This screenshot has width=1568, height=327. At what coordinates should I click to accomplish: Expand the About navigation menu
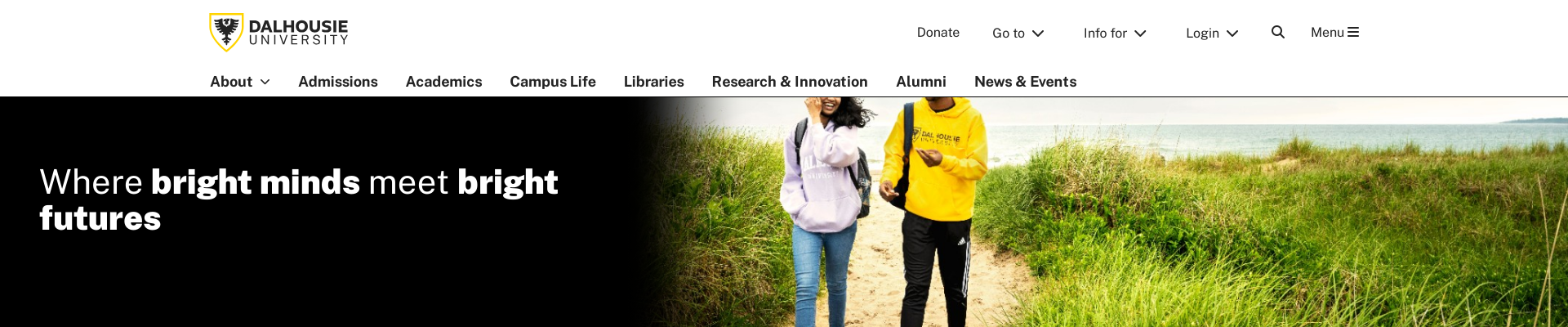[x=240, y=82]
